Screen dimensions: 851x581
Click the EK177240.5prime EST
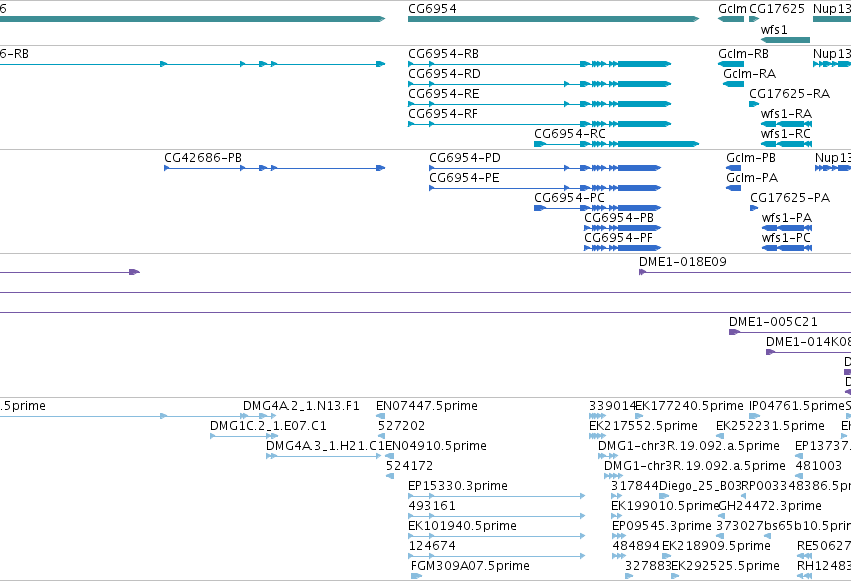click(x=639, y=416)
